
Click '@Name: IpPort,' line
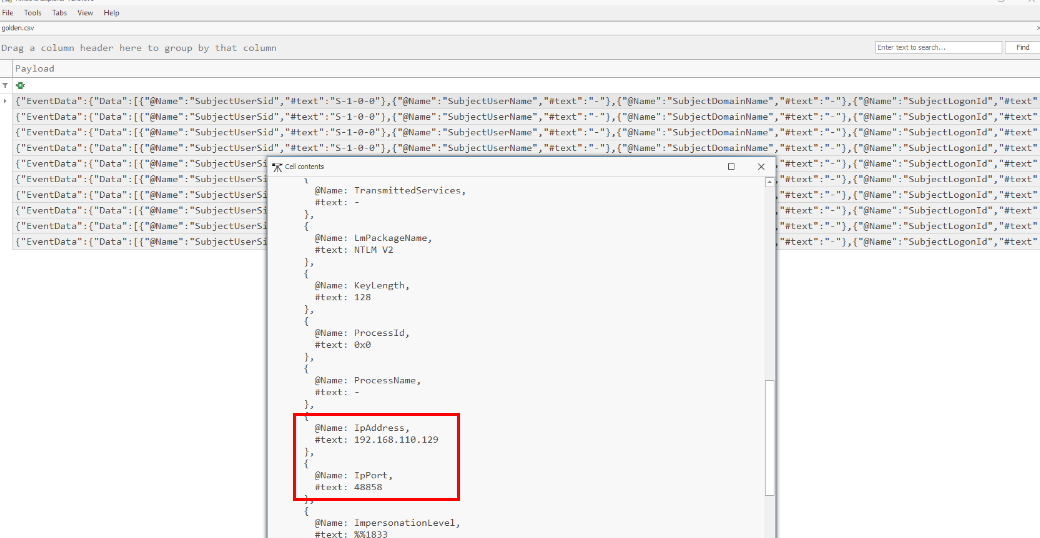pyautogui.click(x=354, y=476)
